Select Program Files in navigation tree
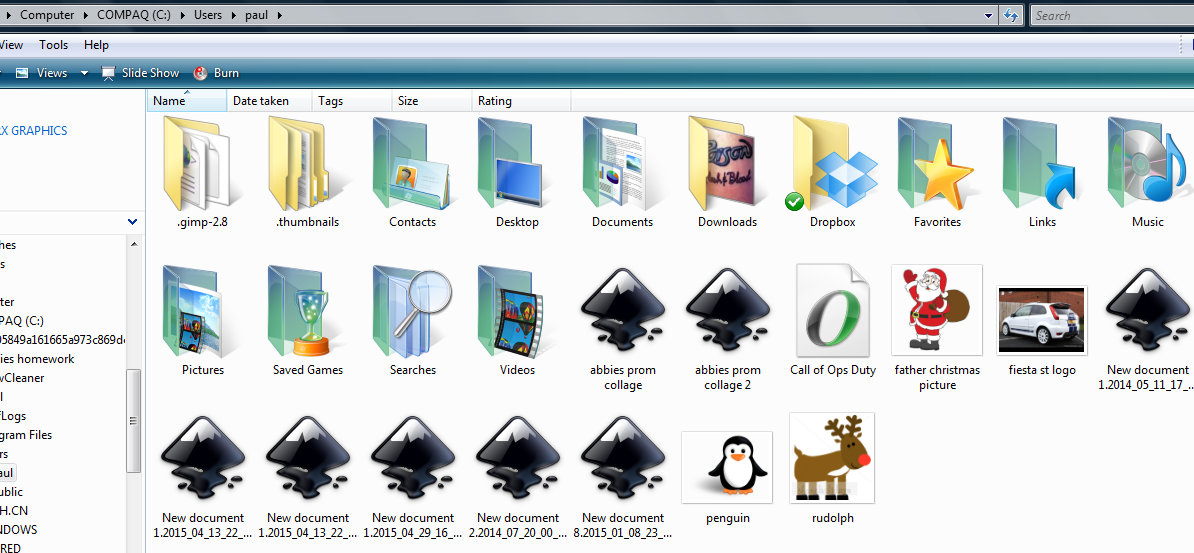 coord(26,435)
